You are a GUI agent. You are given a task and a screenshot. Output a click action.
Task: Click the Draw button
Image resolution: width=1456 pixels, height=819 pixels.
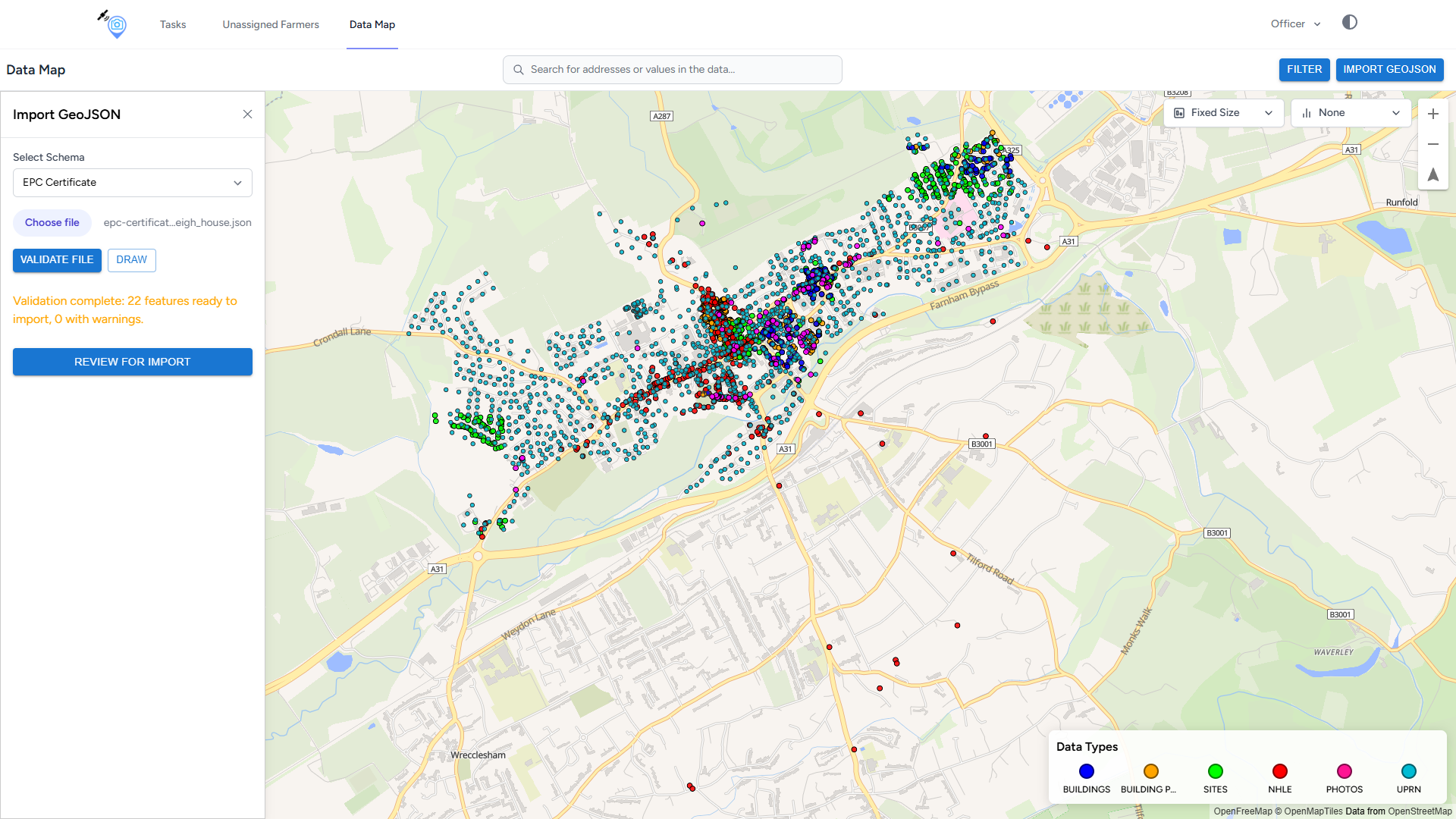tap(131, 260)
